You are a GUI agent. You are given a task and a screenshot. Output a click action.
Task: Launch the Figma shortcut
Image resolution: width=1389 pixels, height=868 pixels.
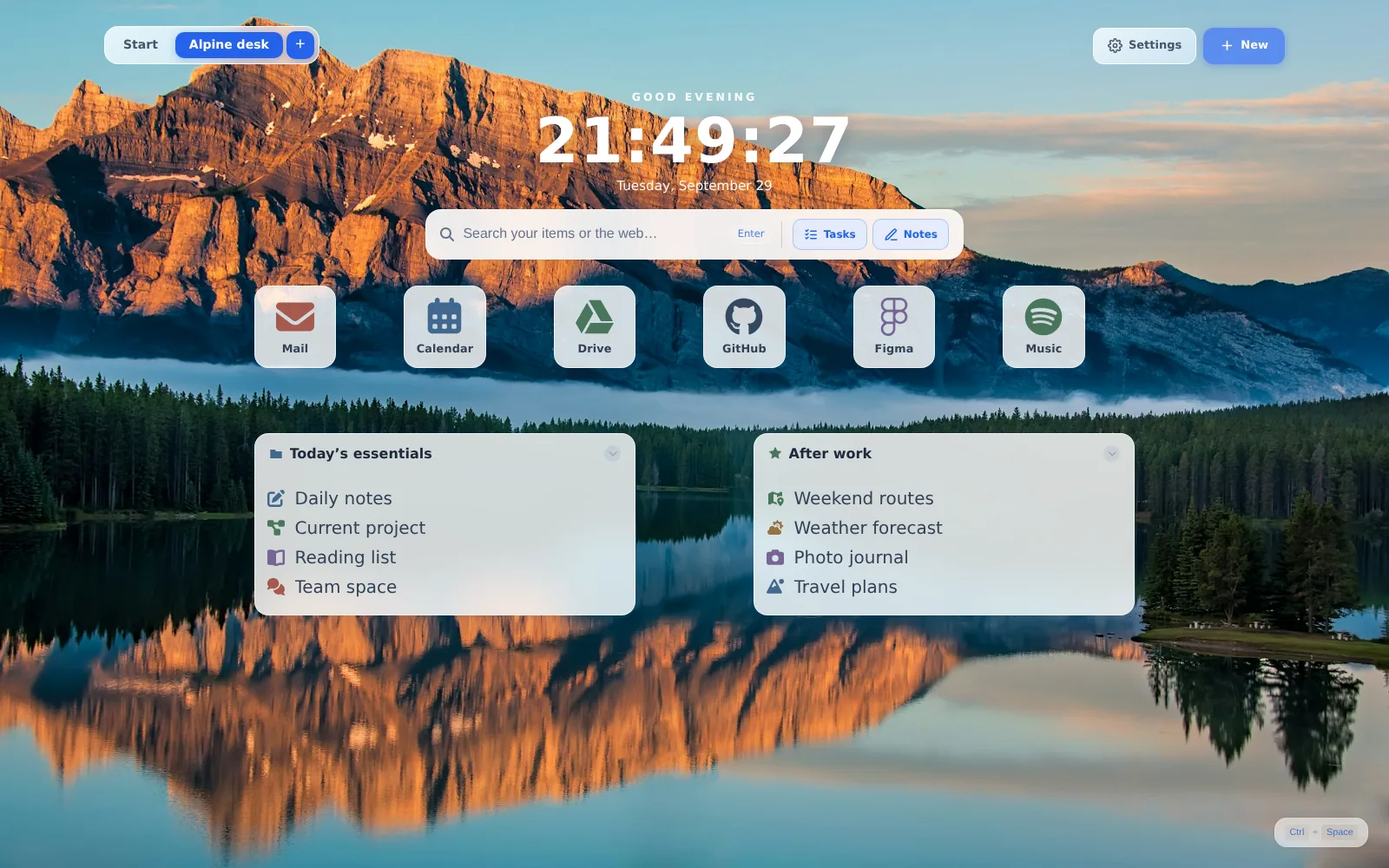click(x=894, y=326)
